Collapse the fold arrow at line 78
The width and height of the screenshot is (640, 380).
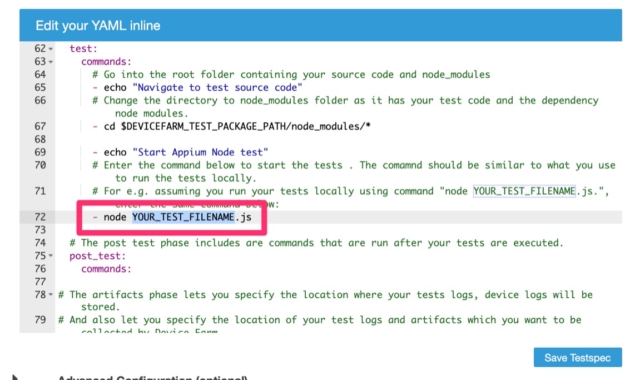pyautogui.click(x=51, y=295)
